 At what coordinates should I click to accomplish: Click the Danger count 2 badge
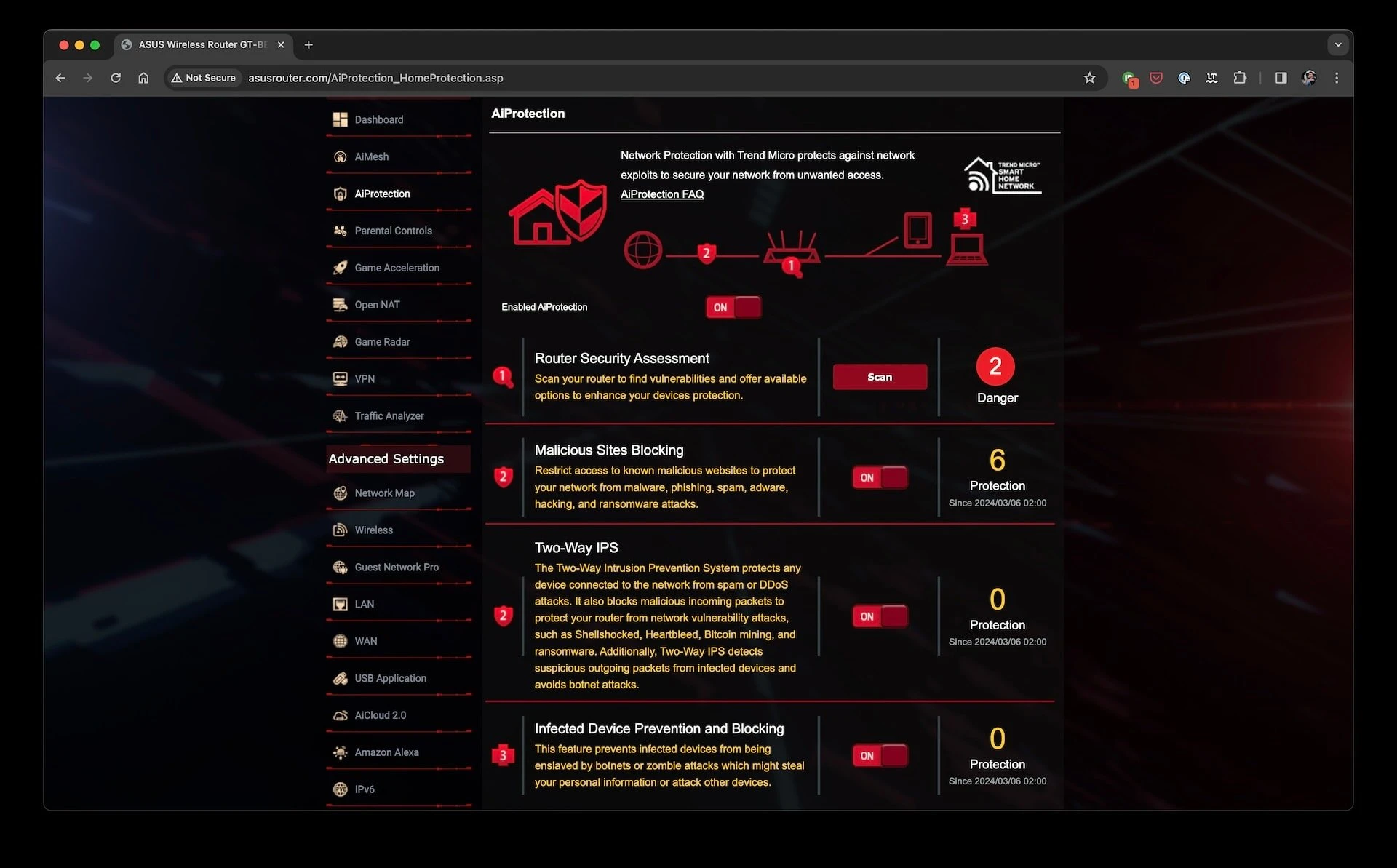pyautogui.click(x=995, y=367)
